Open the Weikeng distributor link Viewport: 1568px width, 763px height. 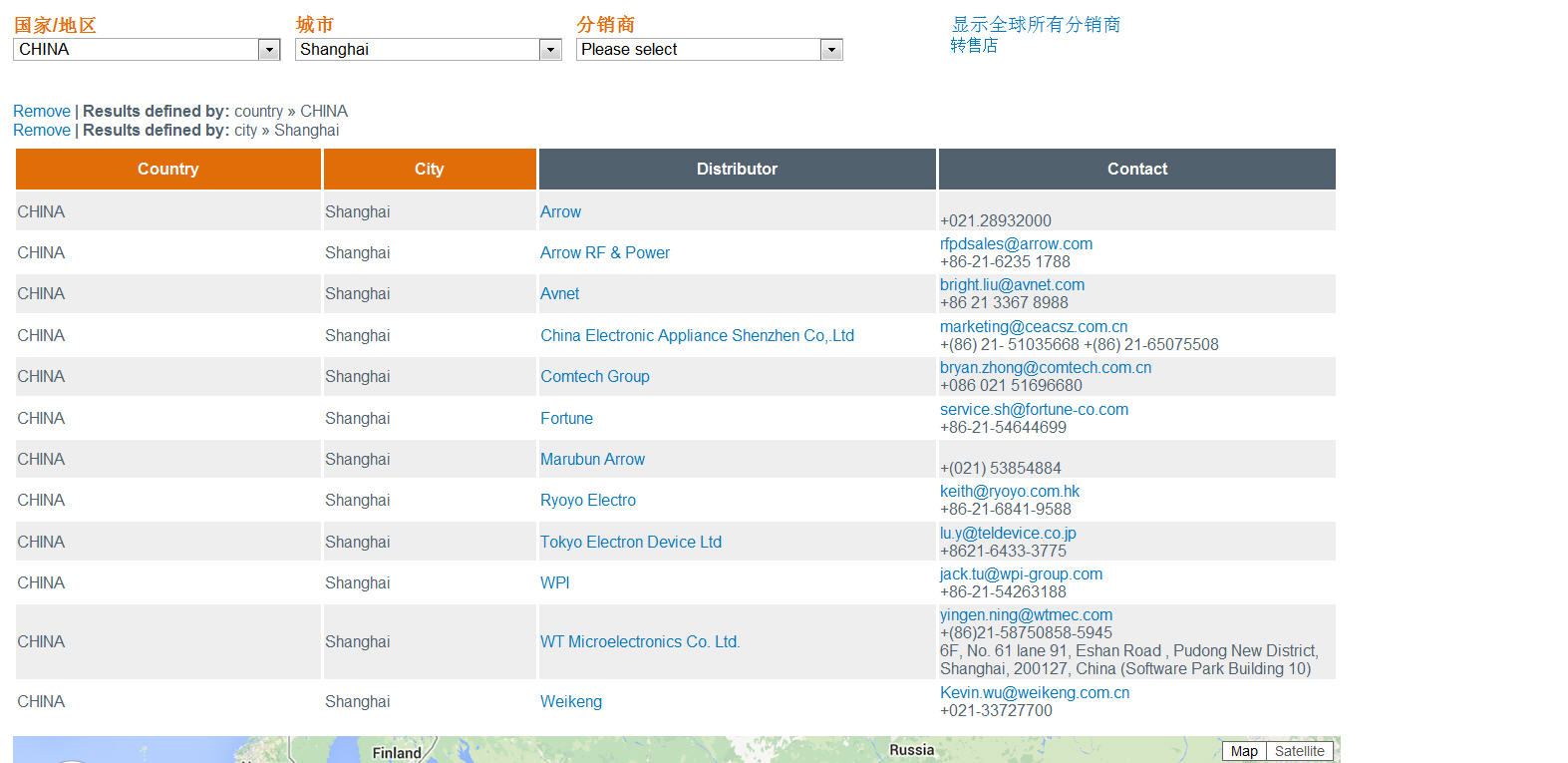[571, 701]
